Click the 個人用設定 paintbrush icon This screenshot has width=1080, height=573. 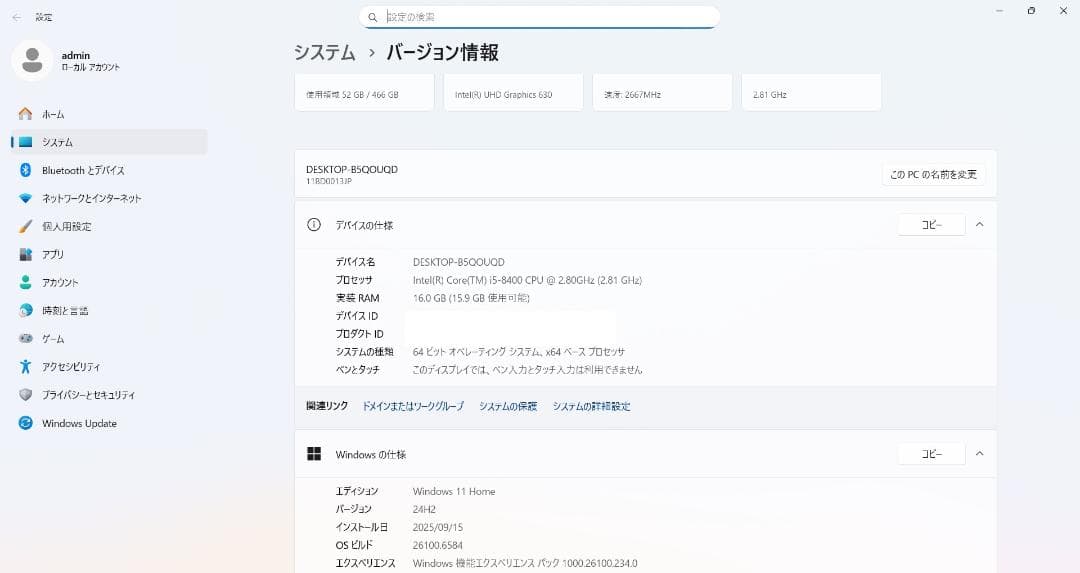[25, 226]
